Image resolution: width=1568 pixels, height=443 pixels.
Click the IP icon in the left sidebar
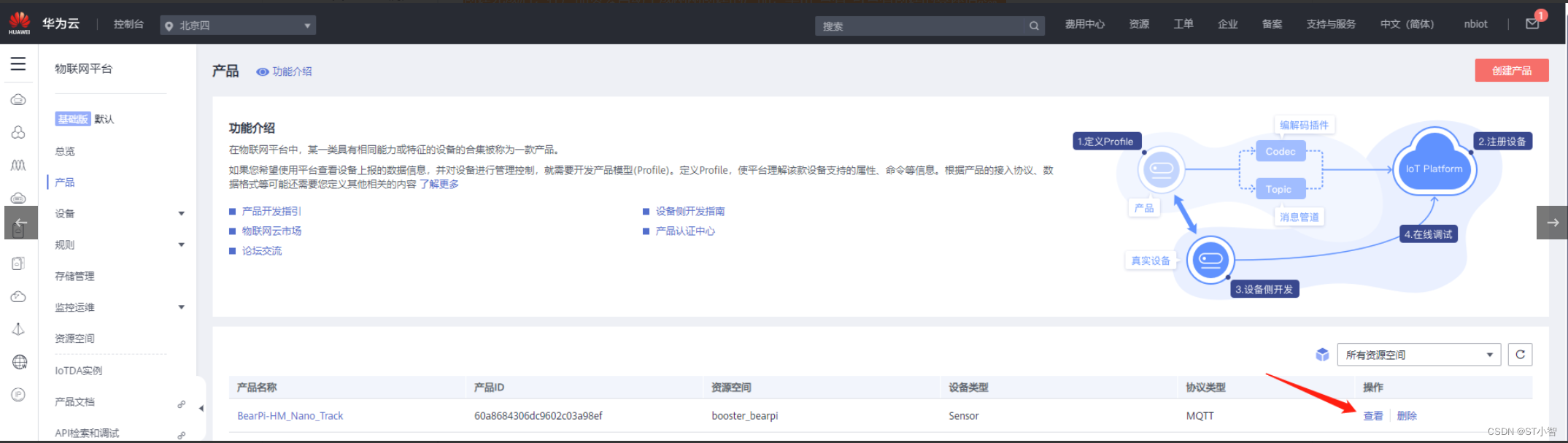[19, 395]
